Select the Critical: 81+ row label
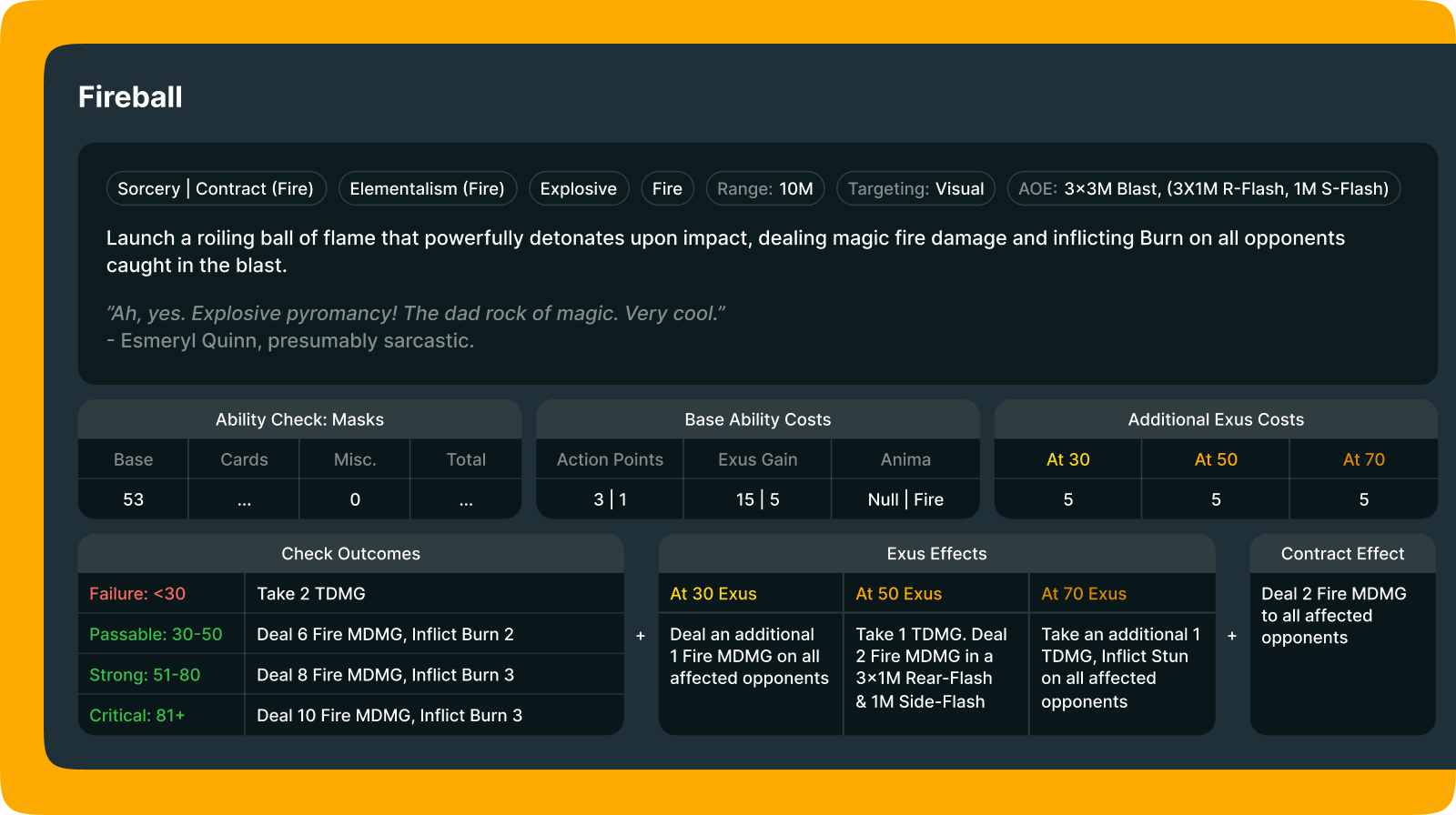Screen dimensions: 1456x815 click(x=136, y=715)
